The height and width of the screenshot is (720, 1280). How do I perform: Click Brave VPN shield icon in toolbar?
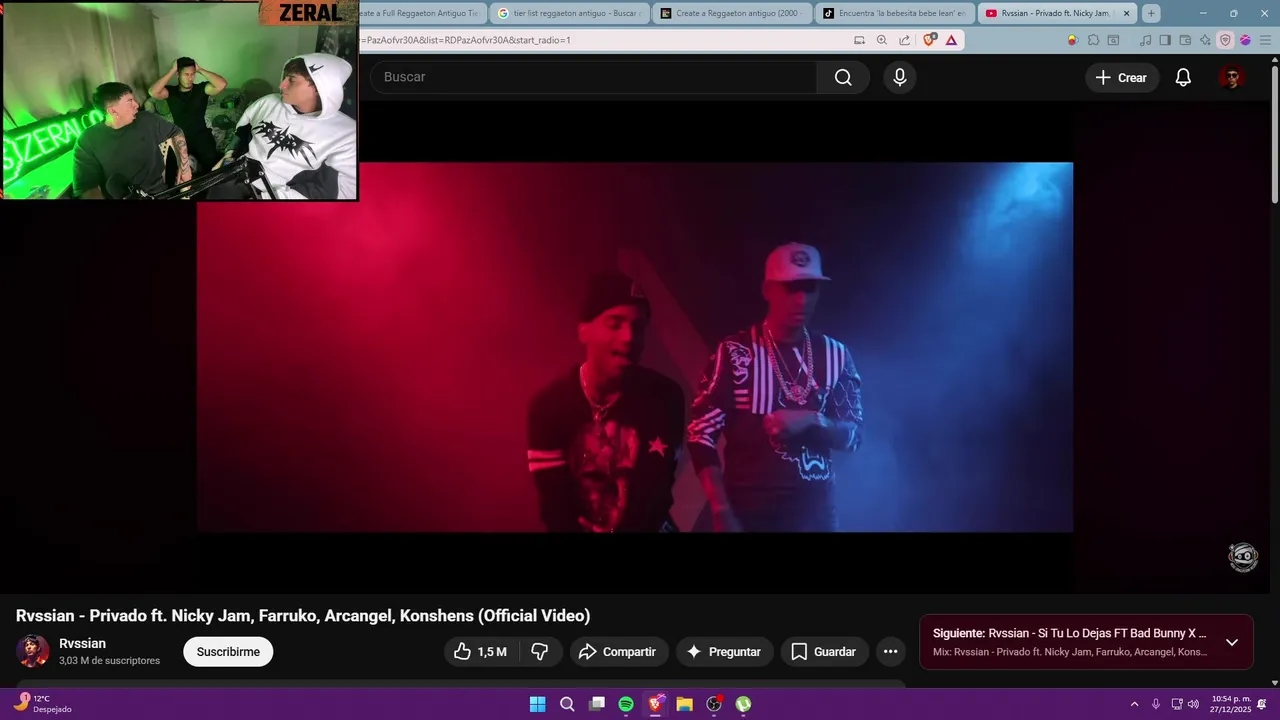coord(1225,40)
